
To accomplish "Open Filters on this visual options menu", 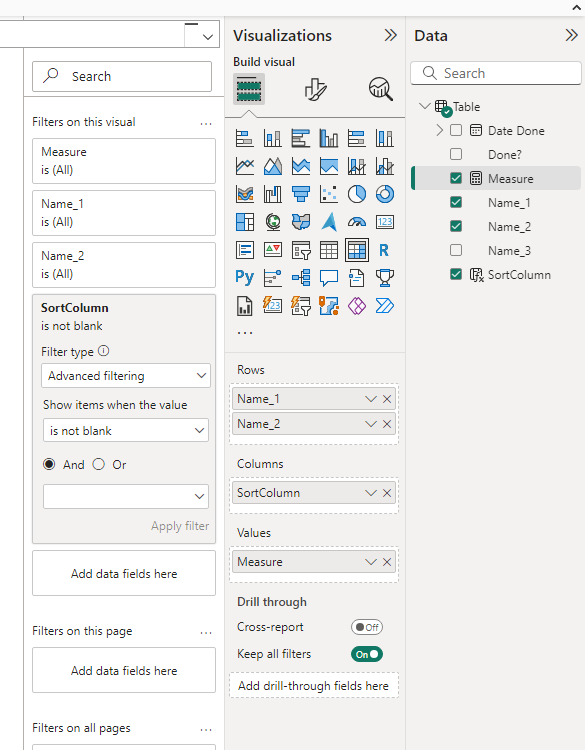I will click(206, 124).
